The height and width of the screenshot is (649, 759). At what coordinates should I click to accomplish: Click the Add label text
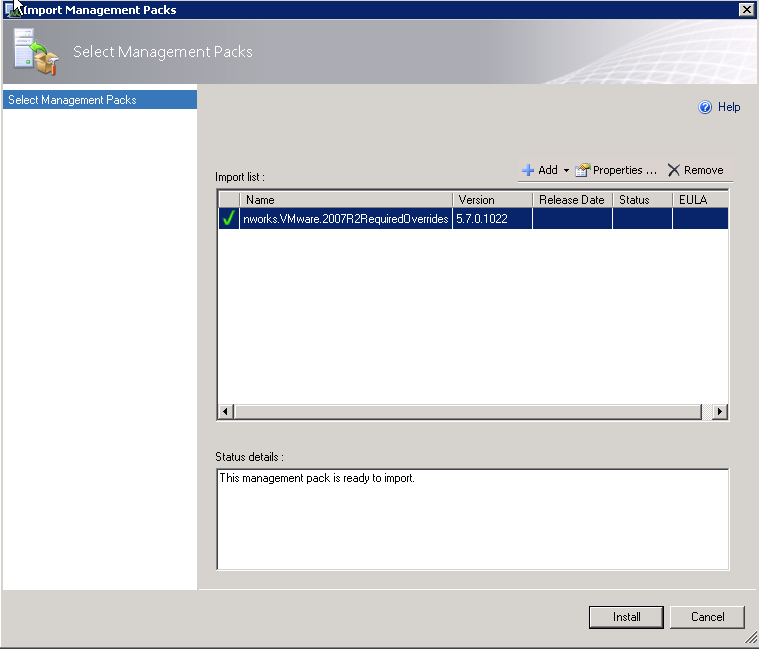pos(547,170)
